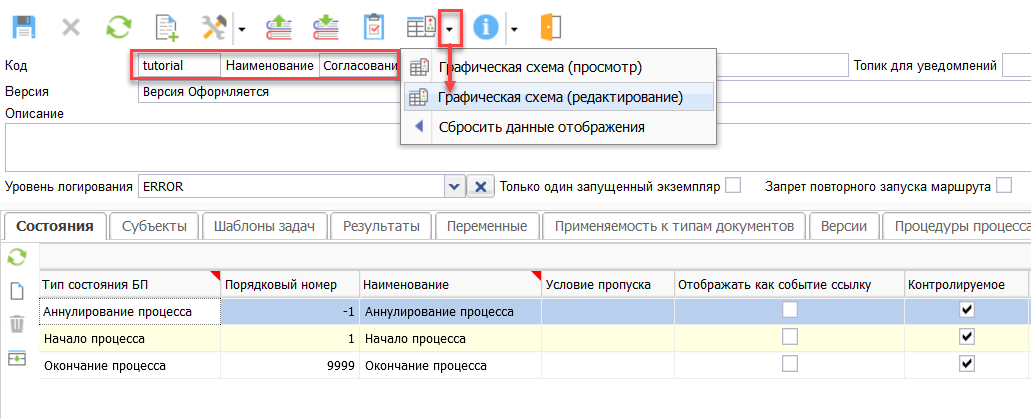1031x419 pixels.
Task: Click the 'Код' field containing tutorial
Action: coord(178,66)
